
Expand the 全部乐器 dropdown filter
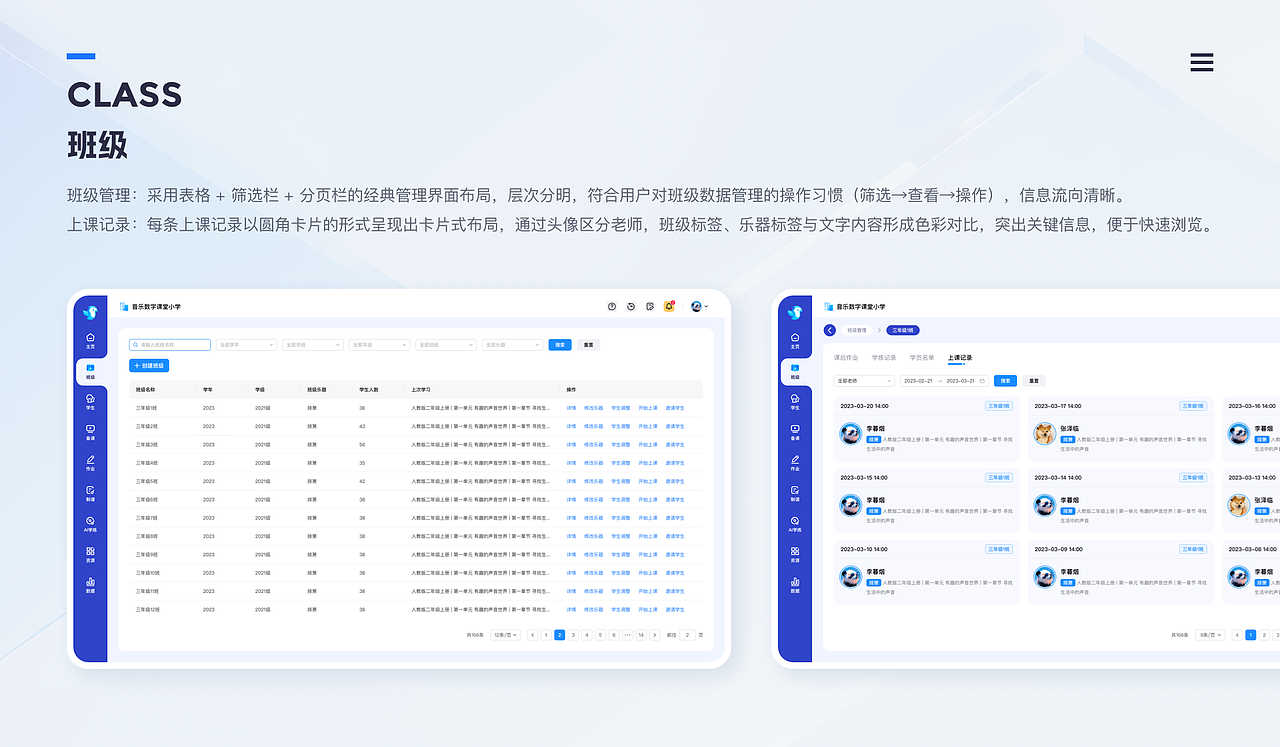pos(512,345)
